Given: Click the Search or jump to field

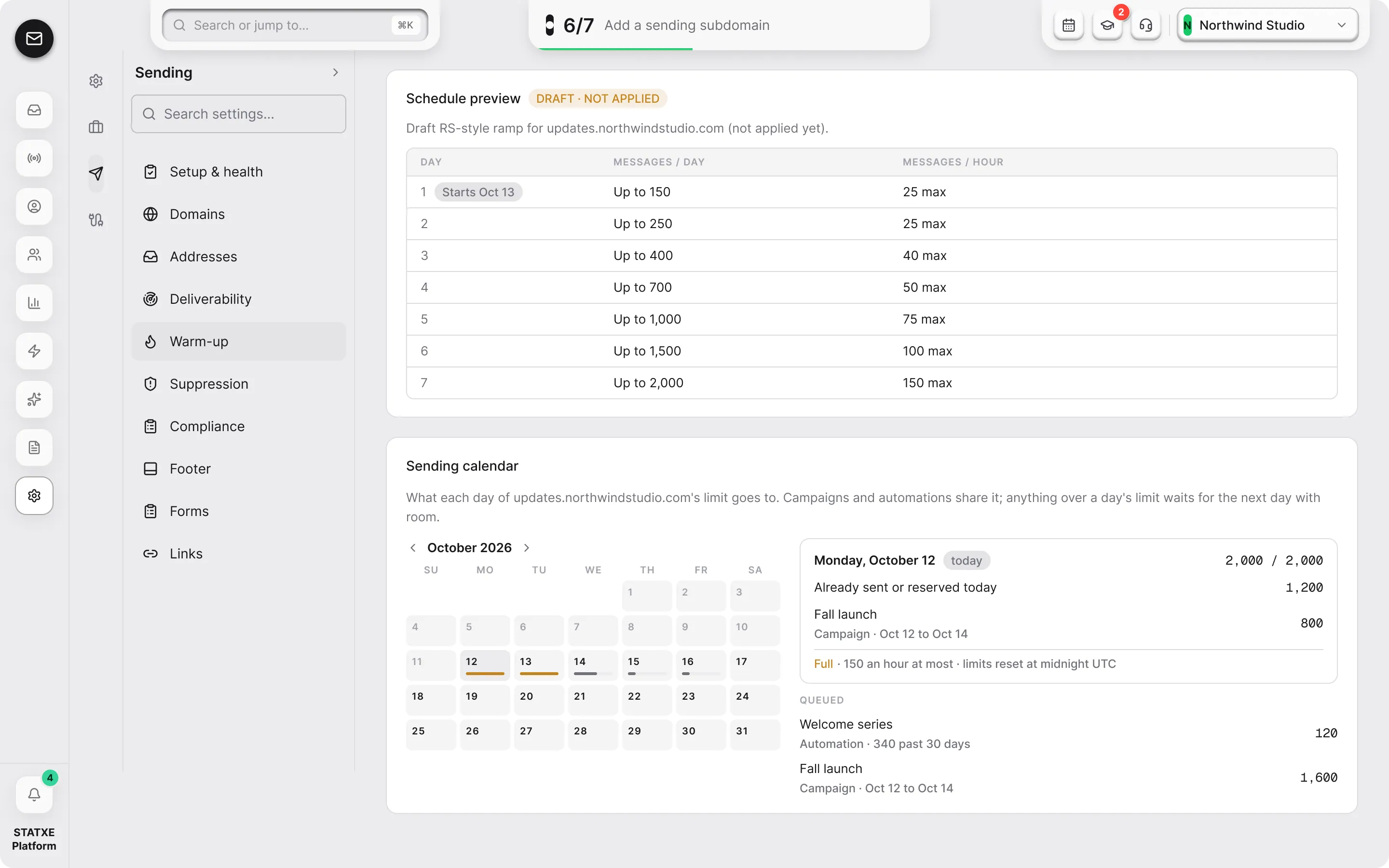Looking at the screenshot, I should (295, 25).
